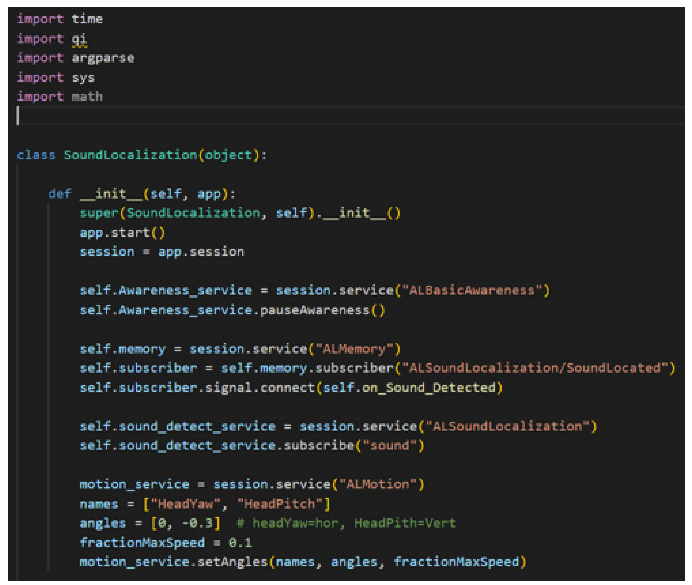692x585 pixels.
Task: Click the 'class SoundLocalization(object):' line
Action: click(142, 155)
